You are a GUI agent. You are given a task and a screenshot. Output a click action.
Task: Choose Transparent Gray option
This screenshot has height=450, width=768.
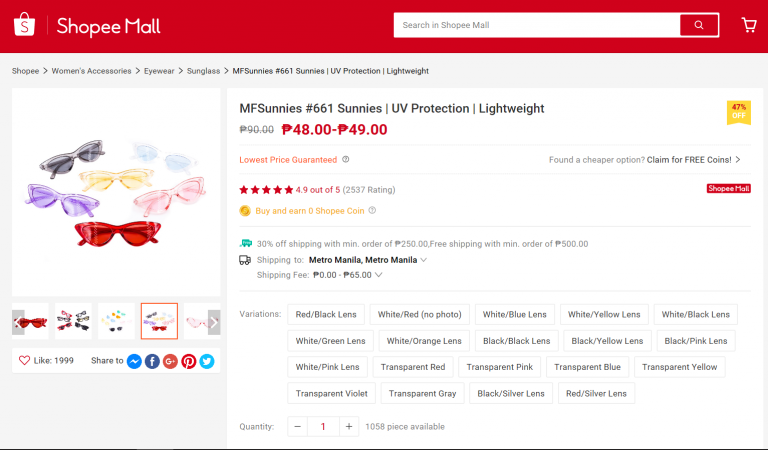(x=423, y=393)
